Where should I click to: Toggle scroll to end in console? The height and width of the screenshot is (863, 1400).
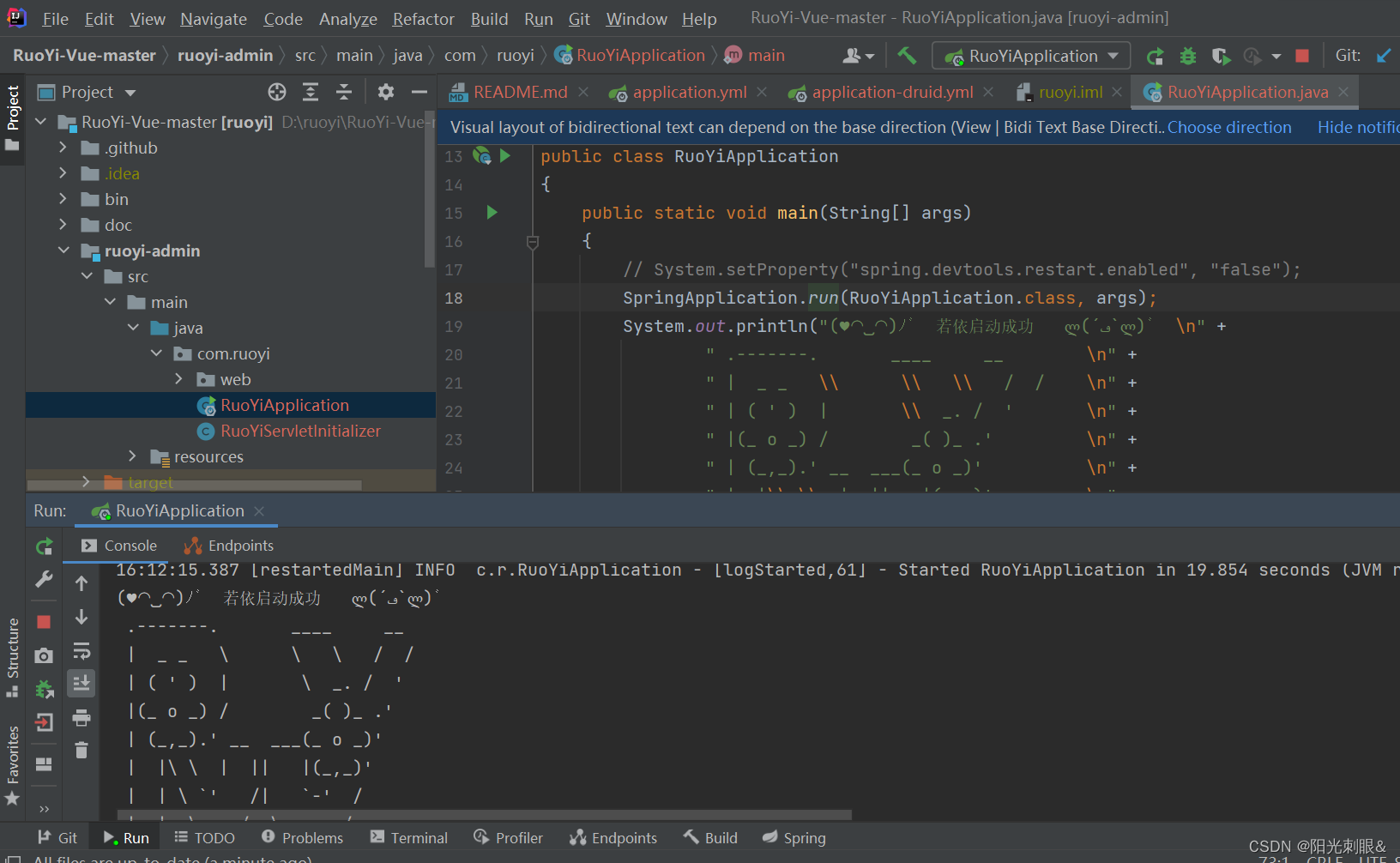tap(81, 684)
